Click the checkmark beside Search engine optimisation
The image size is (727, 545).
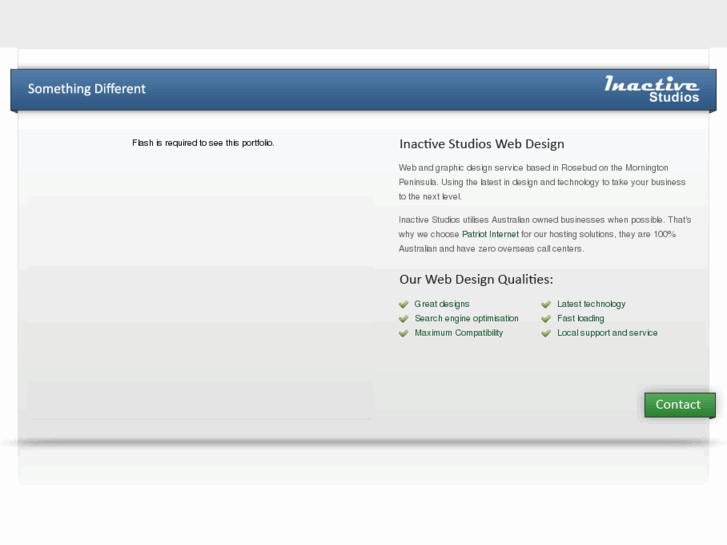[403, 319]
